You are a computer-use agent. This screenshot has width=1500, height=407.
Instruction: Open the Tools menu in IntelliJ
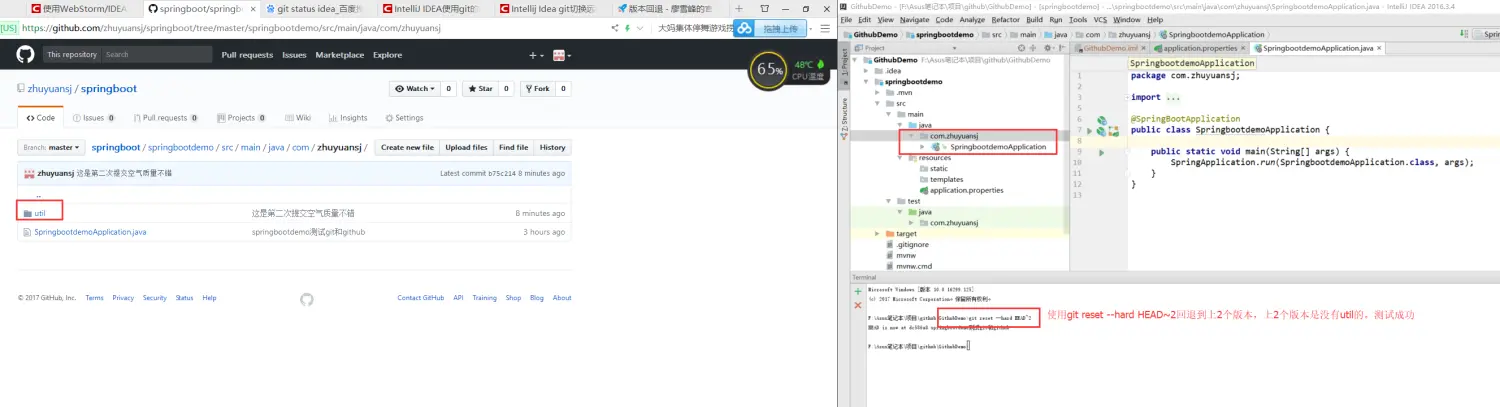[x=1078, y=20]
